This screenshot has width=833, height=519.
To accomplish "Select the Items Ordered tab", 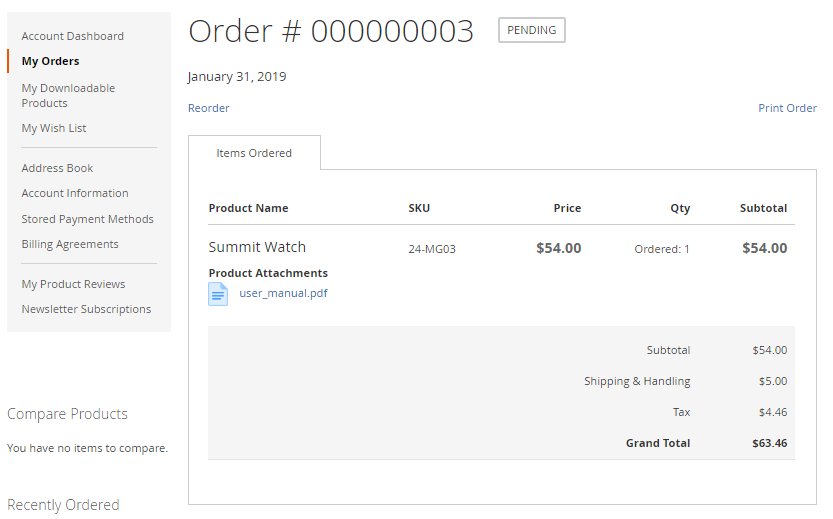I will (x=254, y=153).
